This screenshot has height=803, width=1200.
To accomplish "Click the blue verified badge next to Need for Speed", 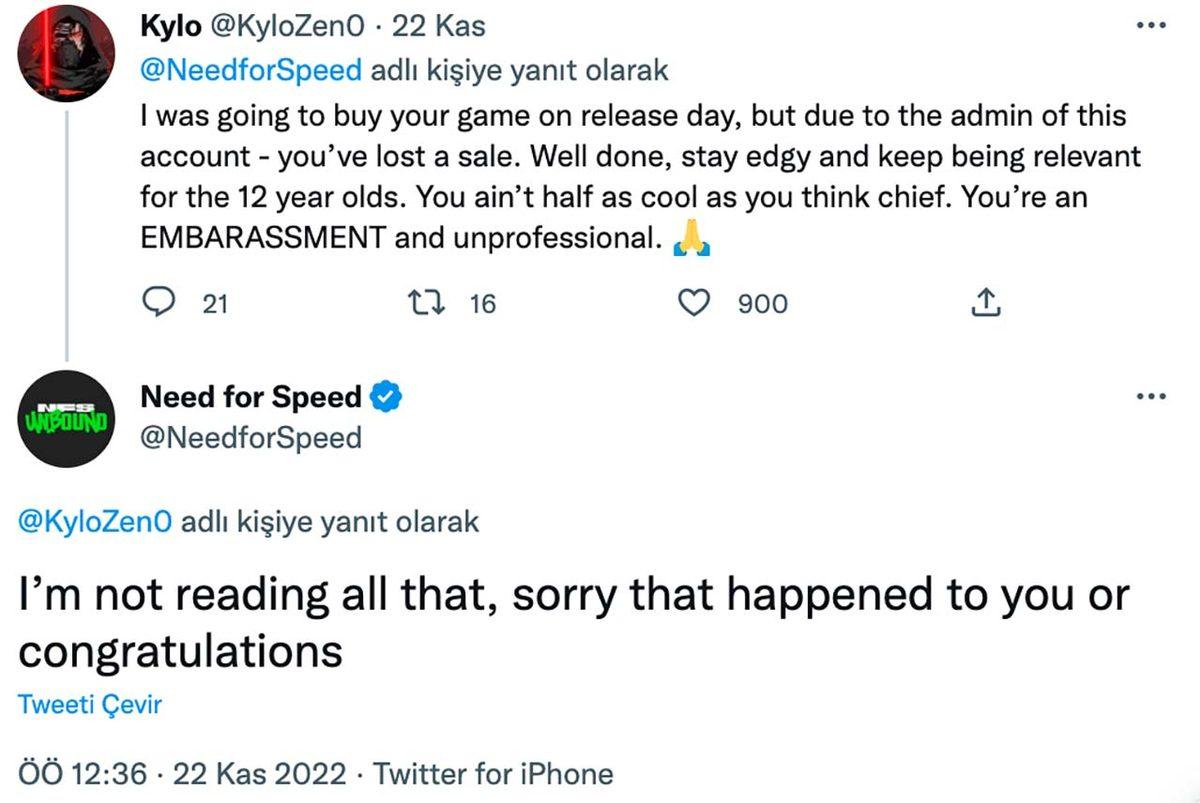I will 388,397.
